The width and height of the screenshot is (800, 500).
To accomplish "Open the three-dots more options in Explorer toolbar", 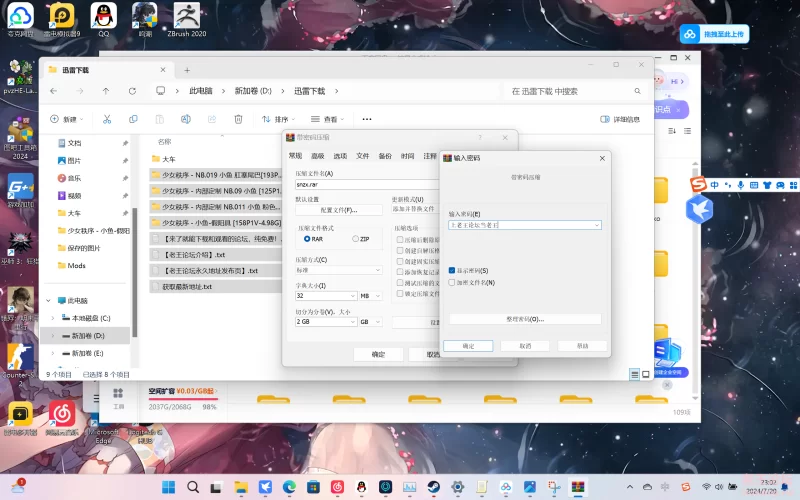I will (x=367, y=119).
